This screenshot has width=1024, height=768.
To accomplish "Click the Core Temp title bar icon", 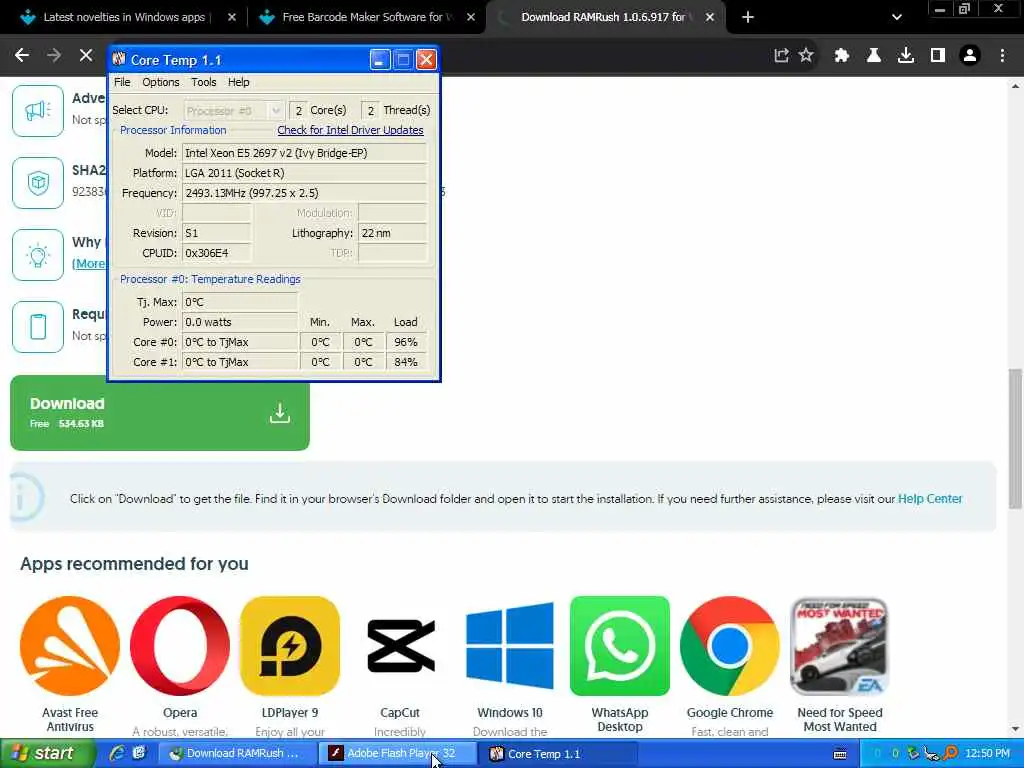I will [119, 59].
